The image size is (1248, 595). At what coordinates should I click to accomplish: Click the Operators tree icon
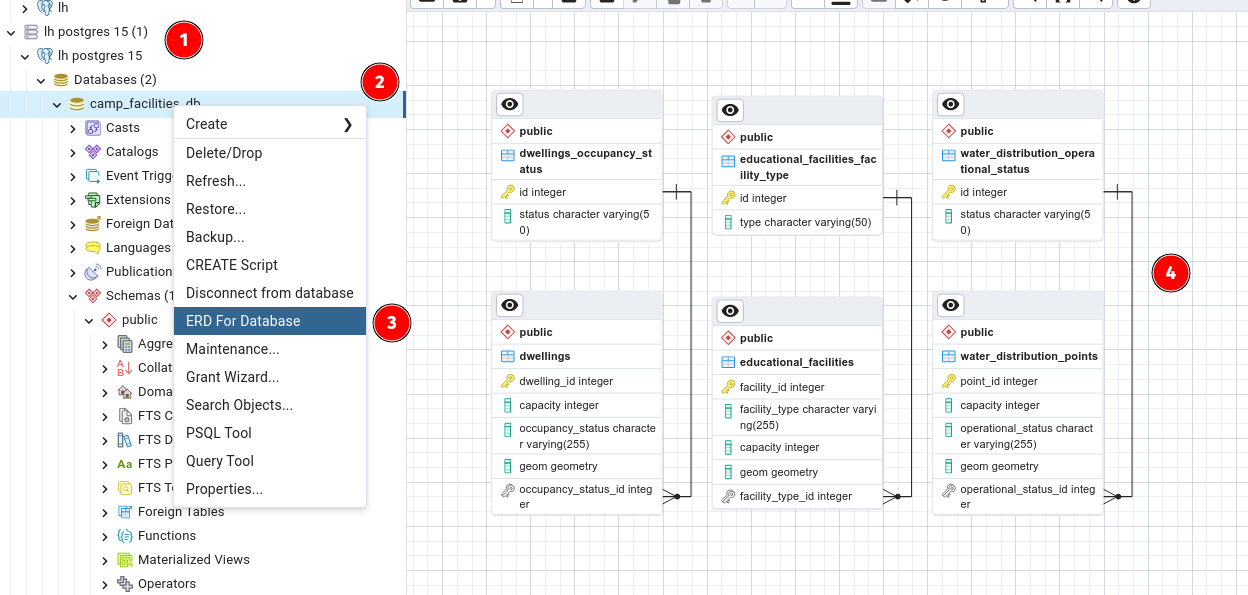tap(125, 584)
